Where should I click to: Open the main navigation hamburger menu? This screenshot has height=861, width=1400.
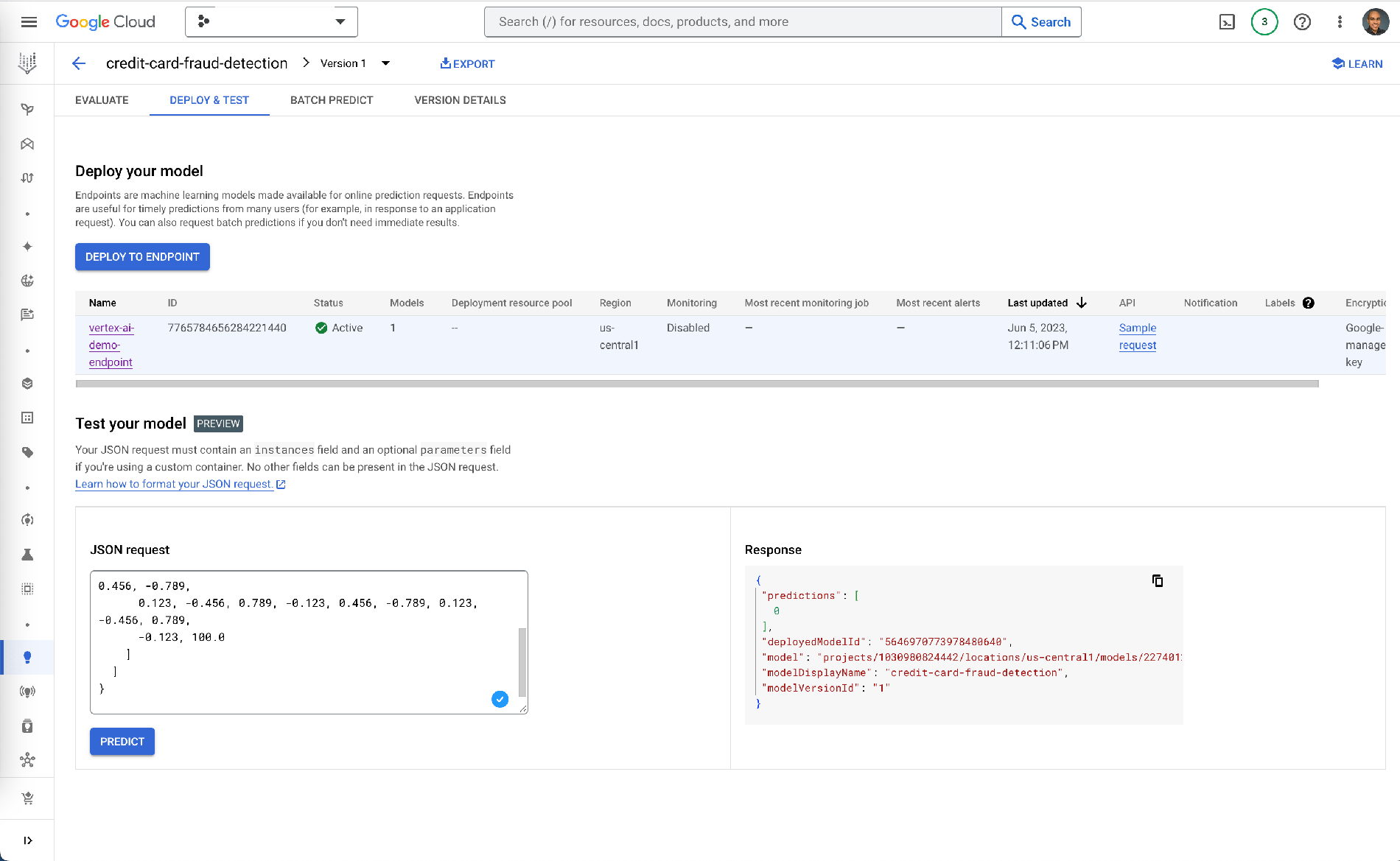click(29, 21)
